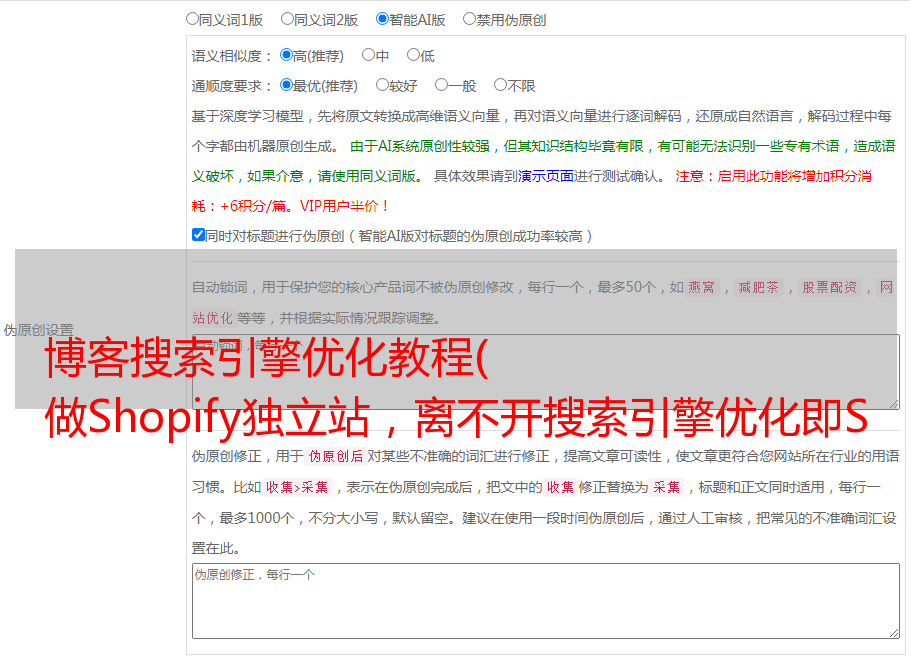Set 语义相似度 to 低
The width and height of the screenshot is (911, 658).
[413, 55]
